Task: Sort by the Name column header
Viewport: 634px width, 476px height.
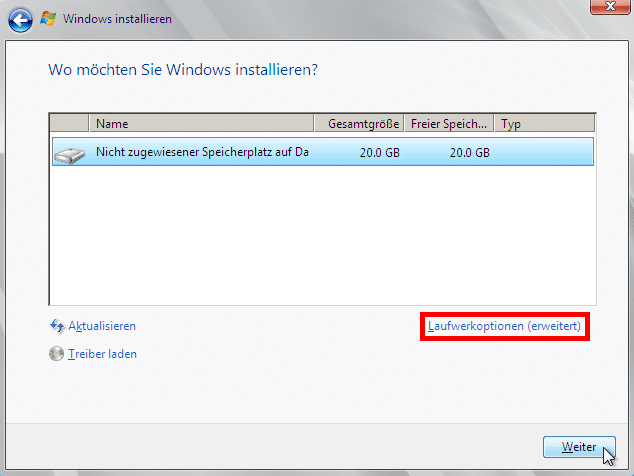Action: pyautogui.click(x=201, y=123)
